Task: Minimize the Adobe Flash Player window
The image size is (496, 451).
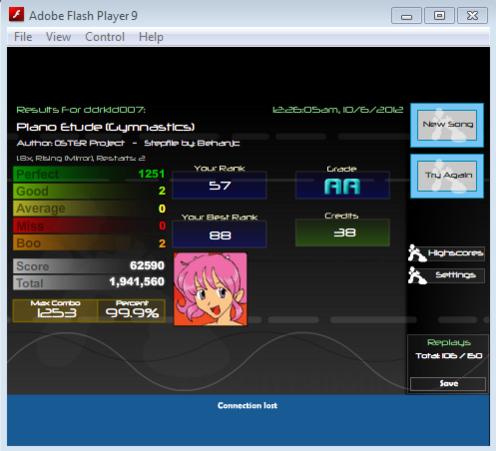Action: click(406, 16)
